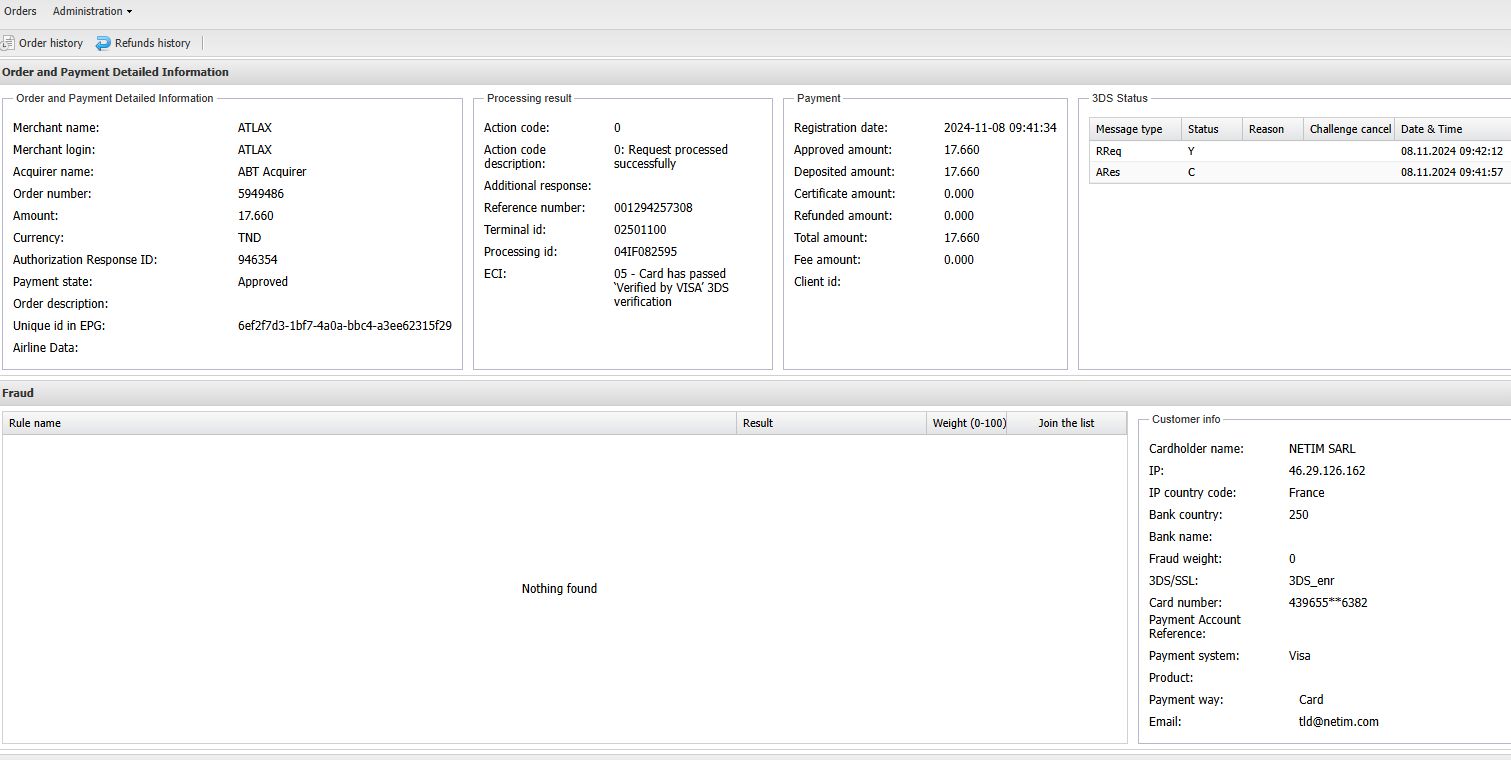The width and height of the screenshot is (1511, 760).
Task: Click the Unique id in EPG value
Action: coord(344,326)
